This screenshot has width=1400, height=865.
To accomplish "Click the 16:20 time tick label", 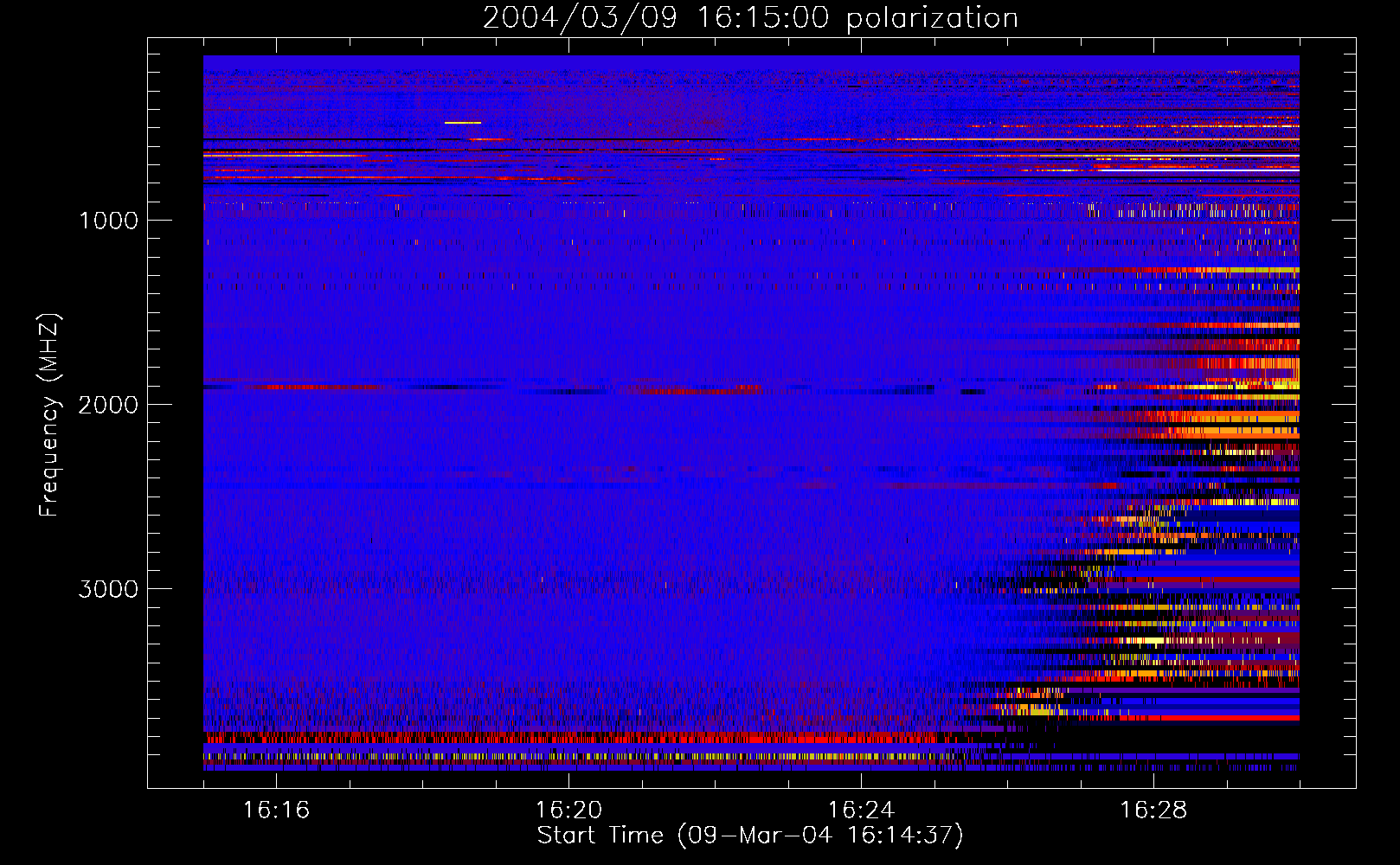I will tap(568, 811).
